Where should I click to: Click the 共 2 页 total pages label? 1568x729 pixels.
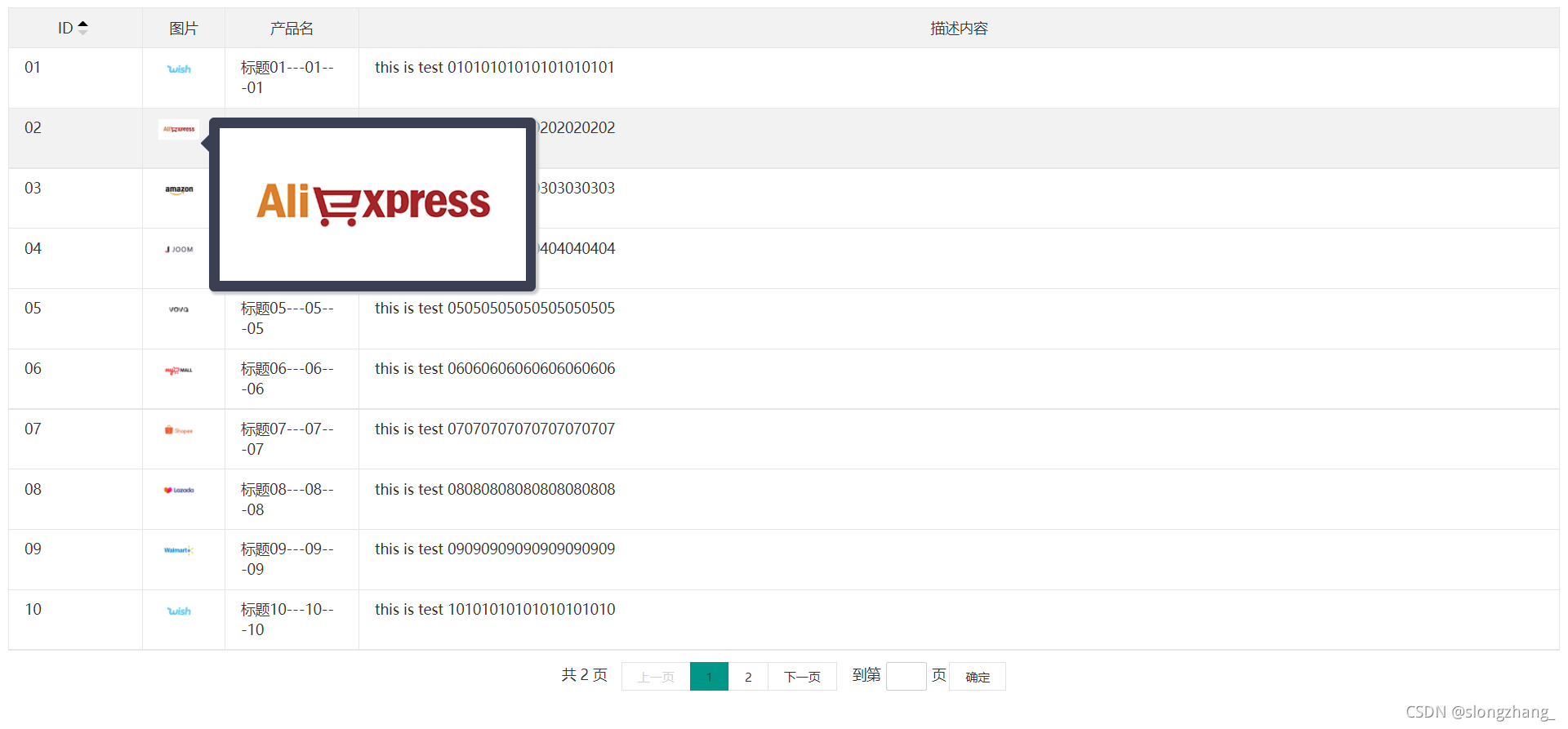[585, 675]
